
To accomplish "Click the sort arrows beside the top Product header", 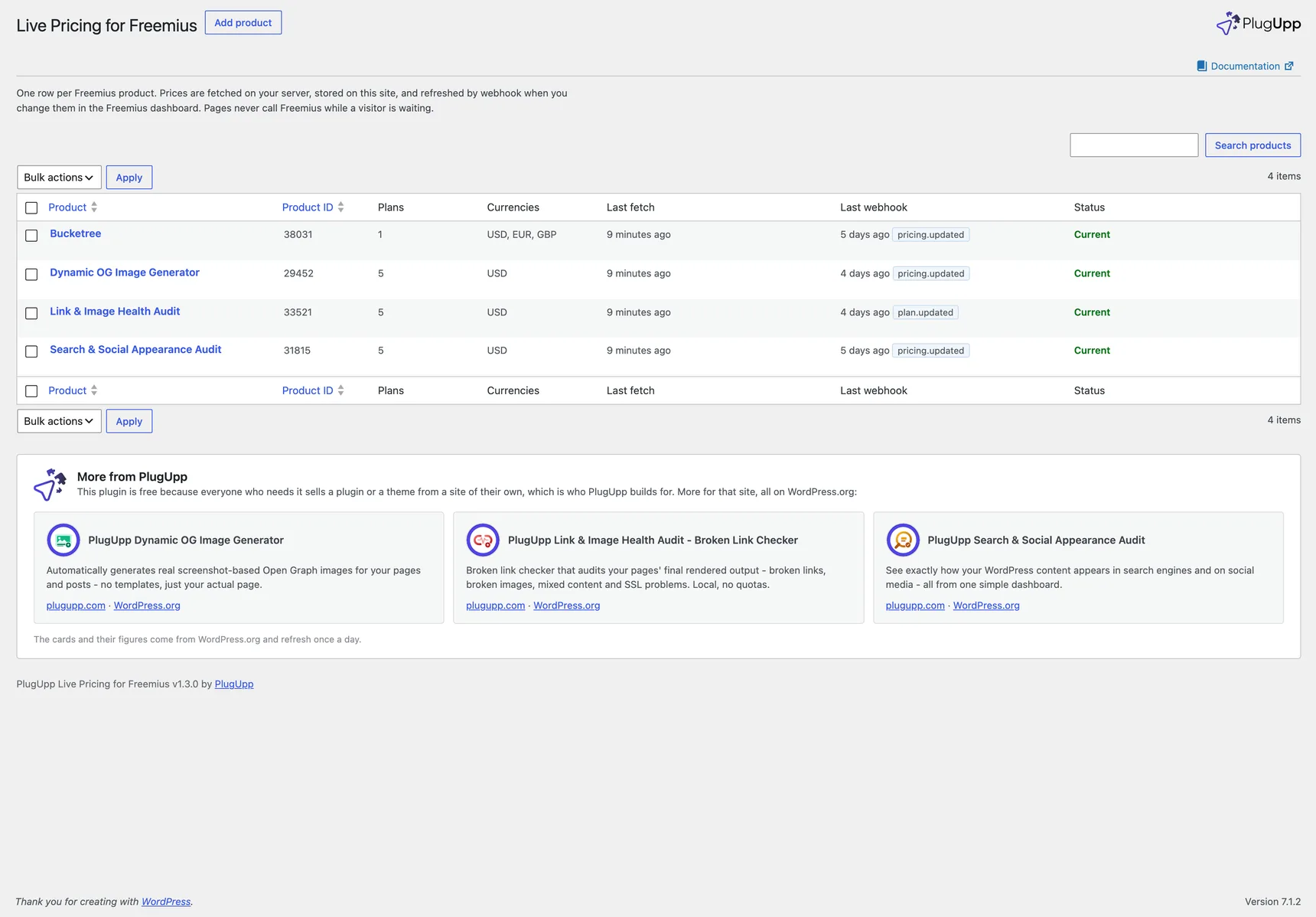I will [x=94, y=207].
